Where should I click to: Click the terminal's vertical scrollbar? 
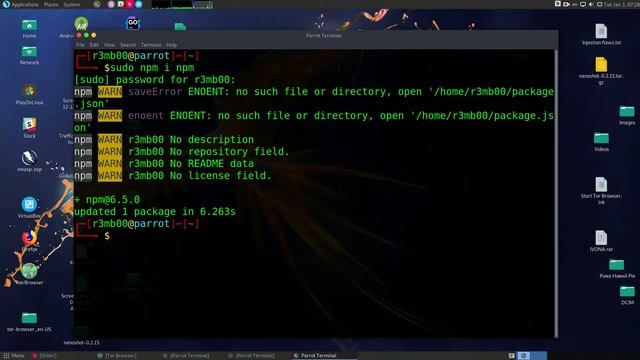(556, 193)
